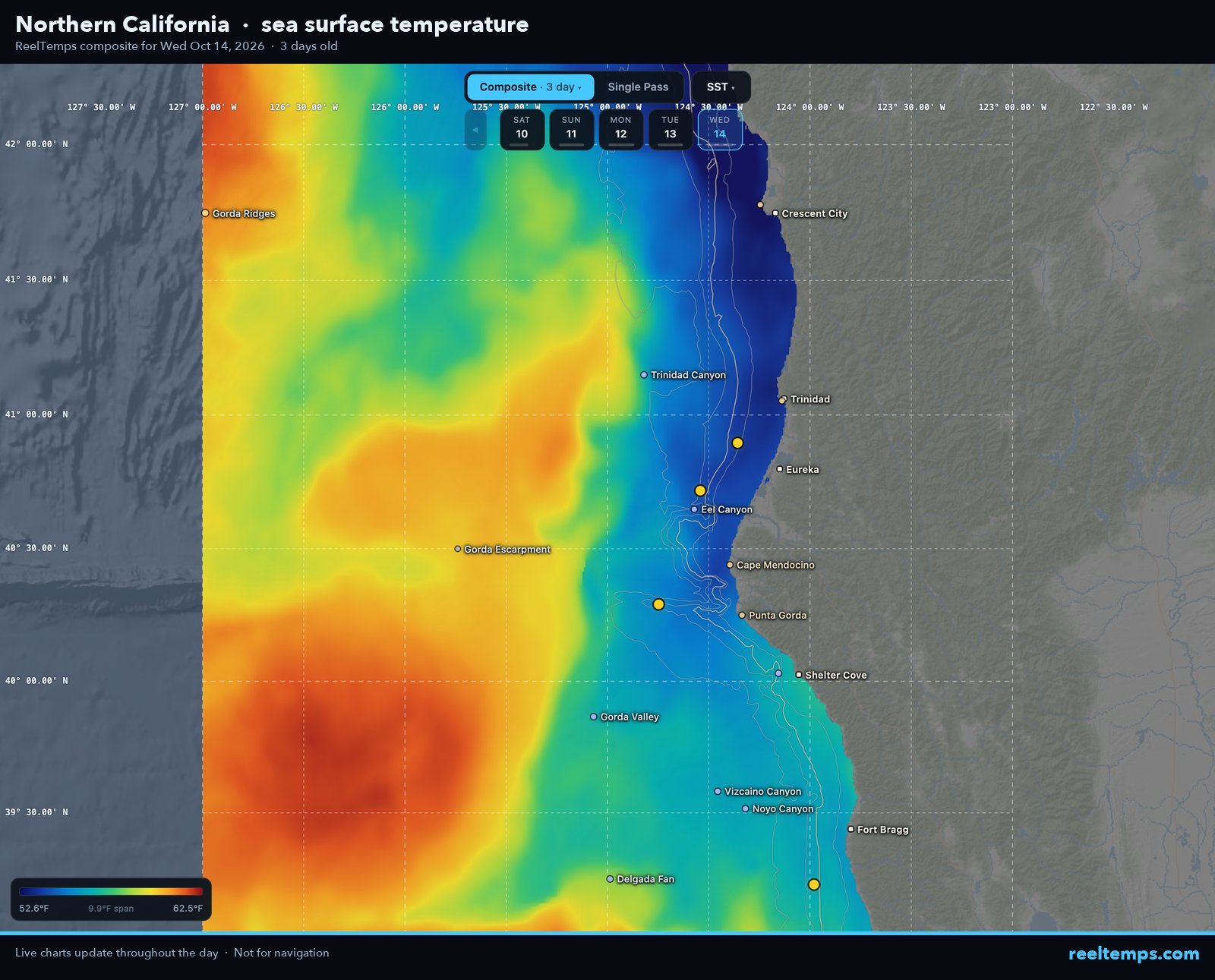Select the SAT 10 date tab

522,129
